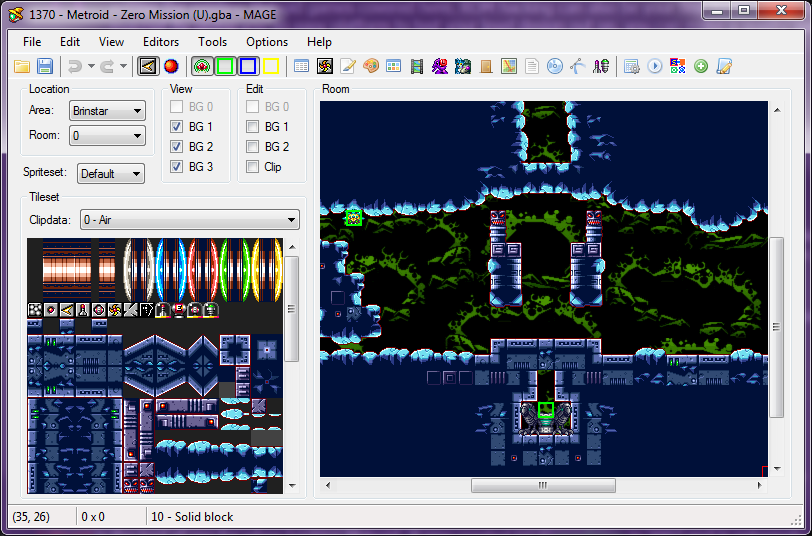The width and height of the screenshot is (812, 536).
Task: Toggle the blue outline square button
Action: click(248, 66)
